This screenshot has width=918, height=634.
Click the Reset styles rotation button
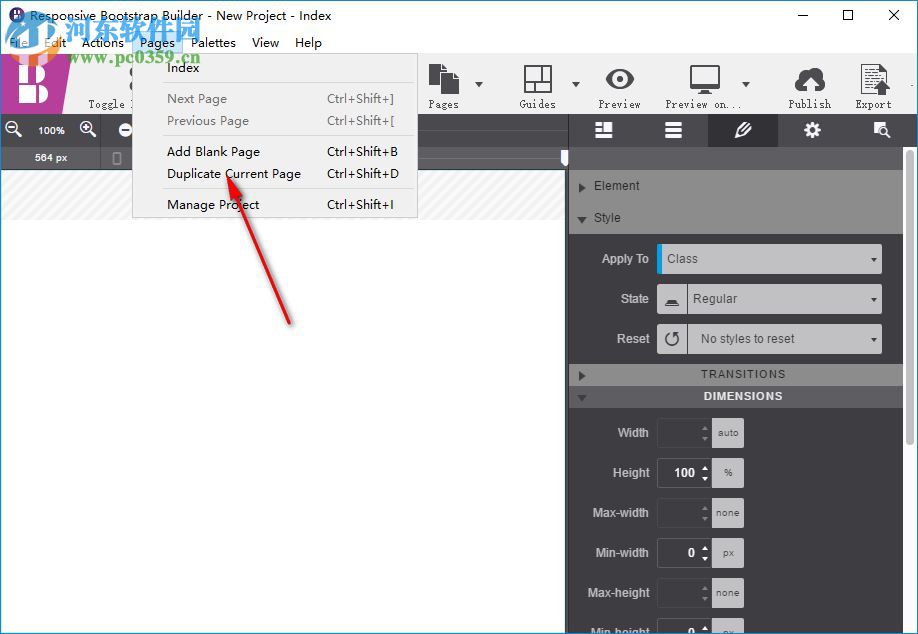pos(671,338)
